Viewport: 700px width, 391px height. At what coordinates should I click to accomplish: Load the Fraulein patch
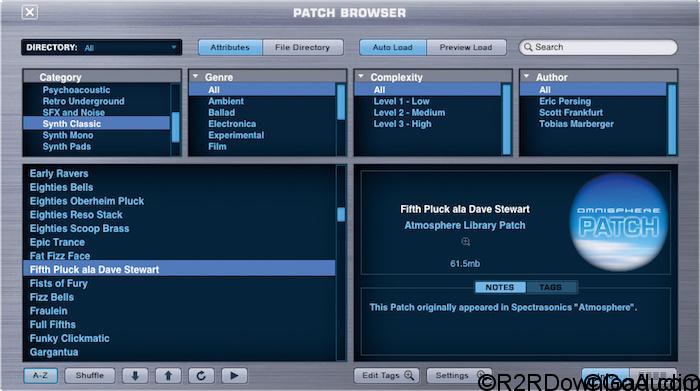tap(49, 311)
